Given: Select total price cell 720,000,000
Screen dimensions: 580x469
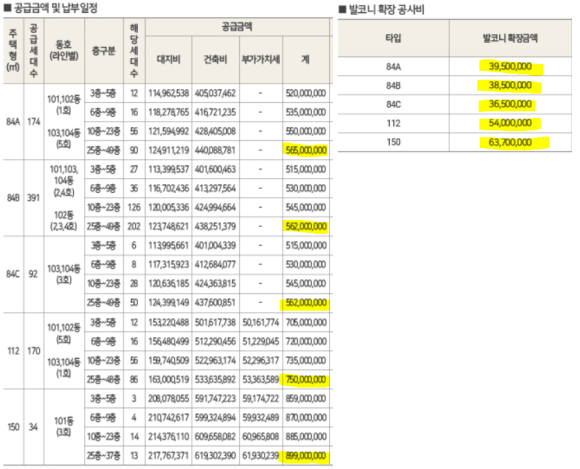Looking at the screenshot, I should click(x=306, y=341).
